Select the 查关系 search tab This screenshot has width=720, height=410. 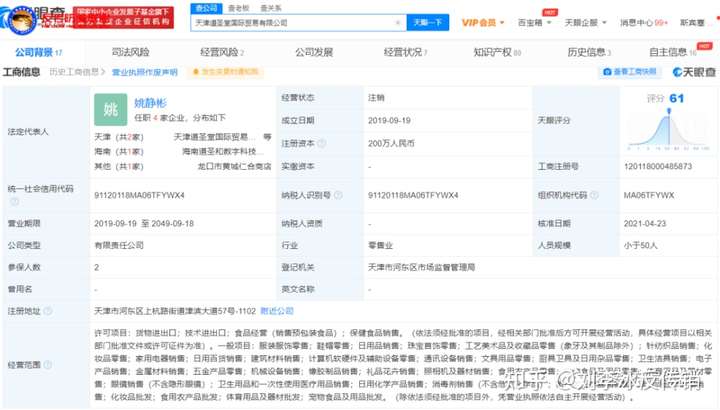click(x=271, y=8)
